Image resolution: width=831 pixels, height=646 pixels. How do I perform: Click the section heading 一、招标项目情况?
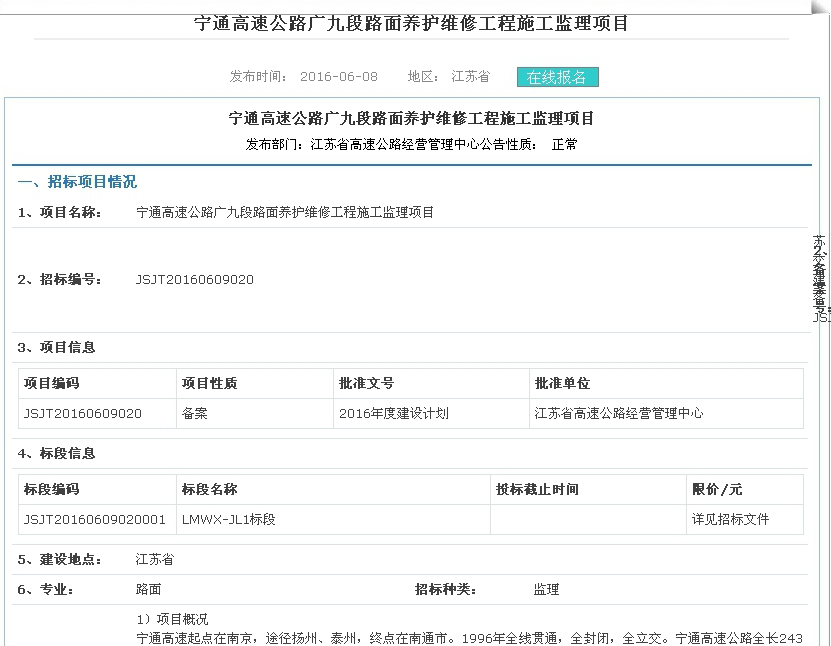click(77, 182)
